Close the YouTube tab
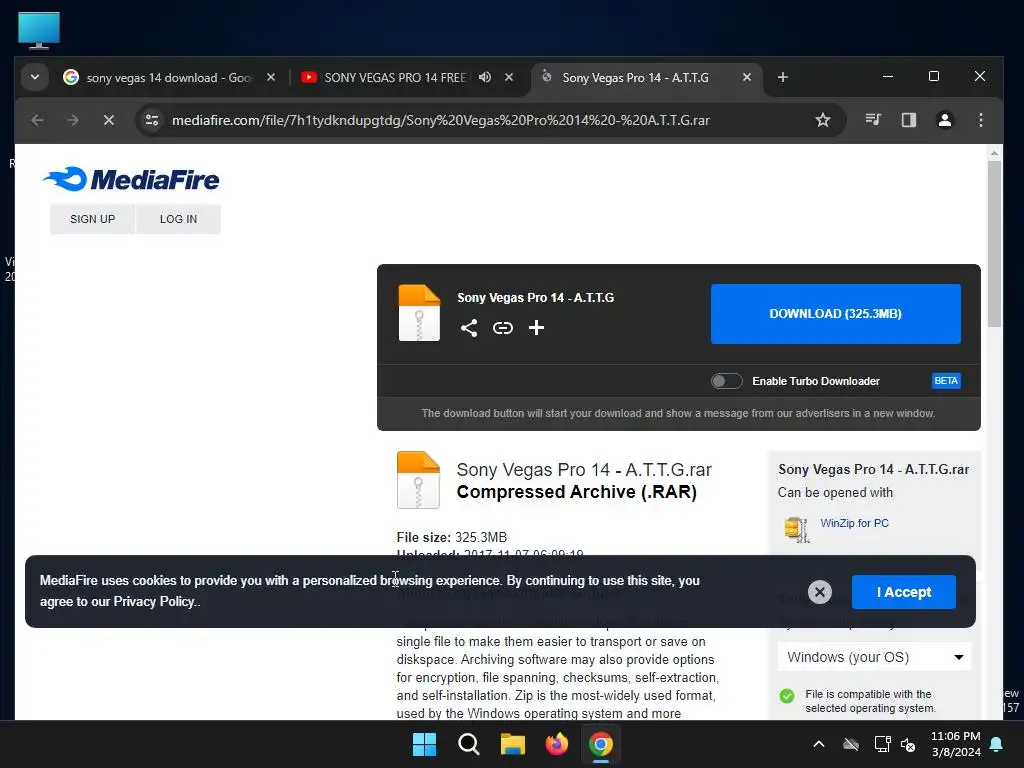This screenshot has width=1024, height=768. tap(509, 77)
